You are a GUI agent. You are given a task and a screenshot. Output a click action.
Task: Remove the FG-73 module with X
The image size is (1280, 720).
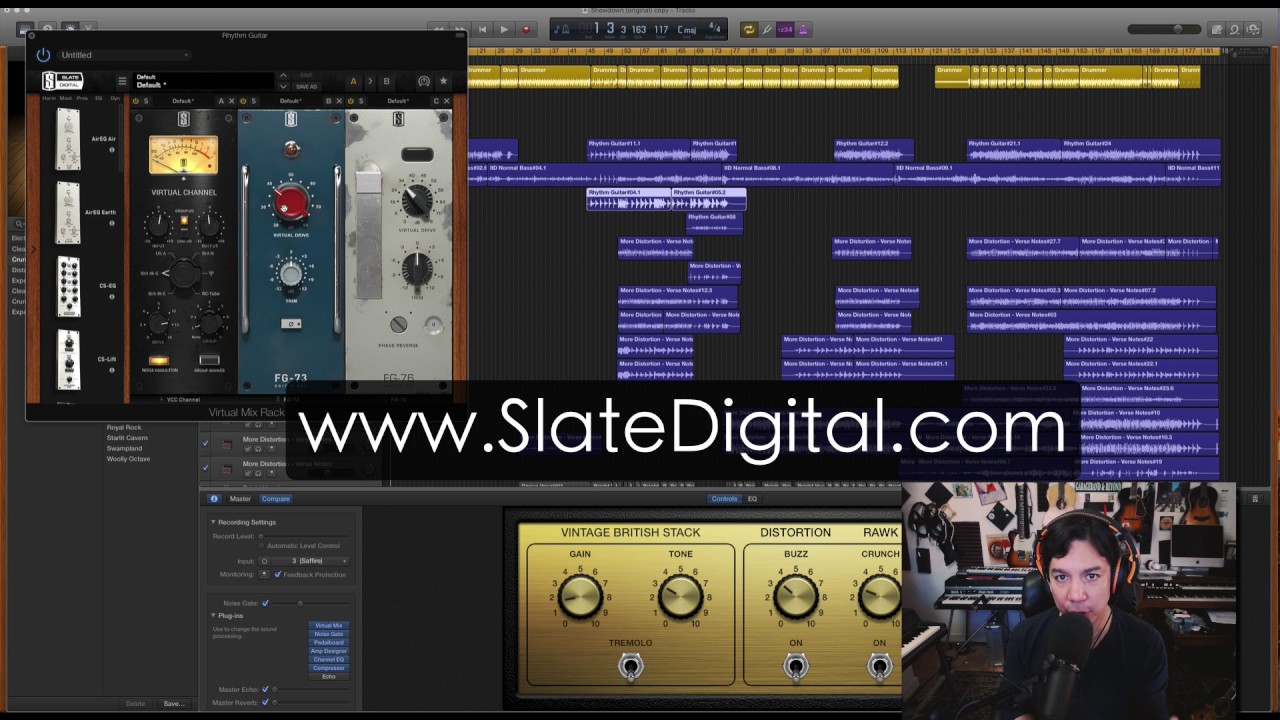click(339, 101)
